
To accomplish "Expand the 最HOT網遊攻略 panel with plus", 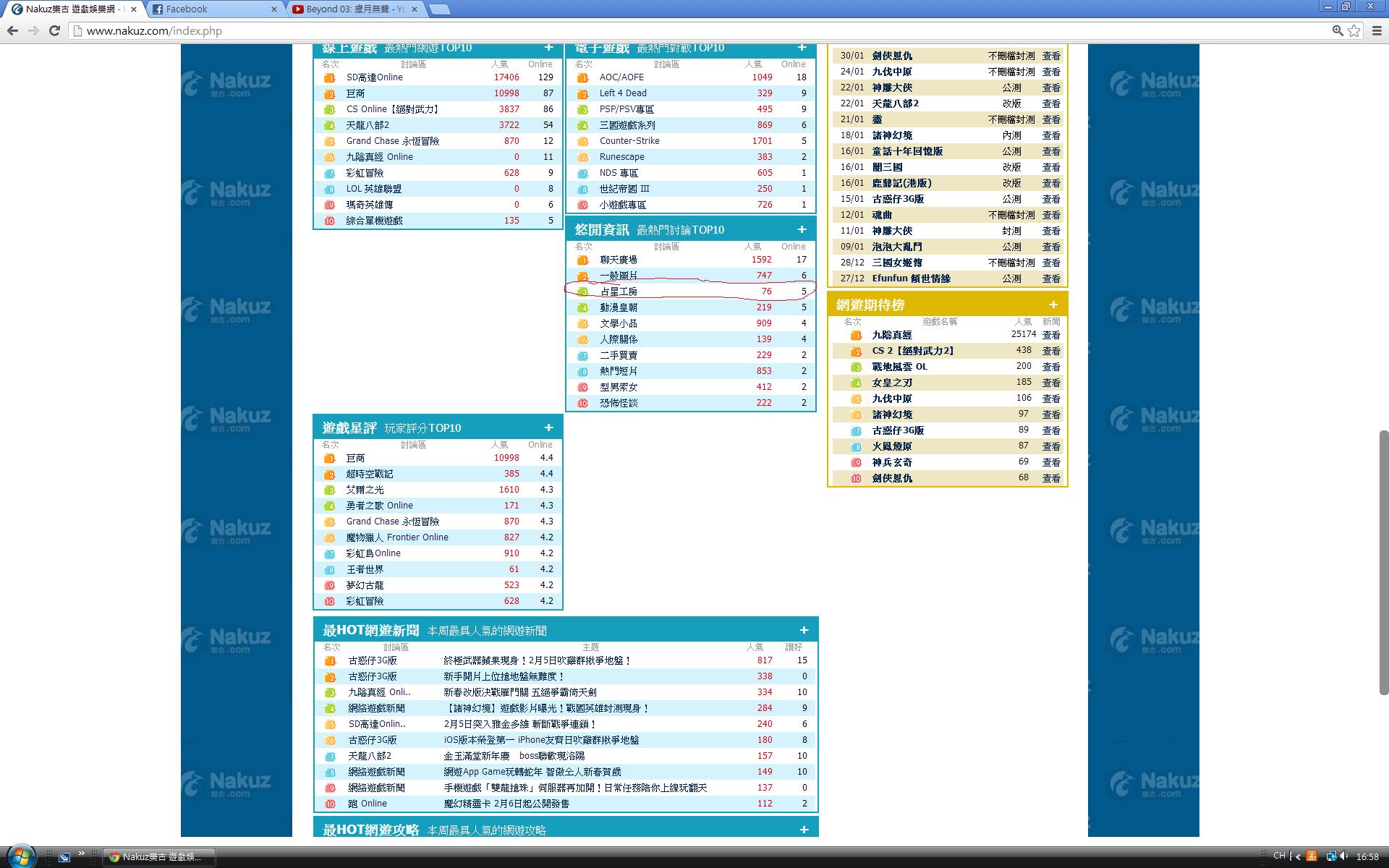I will click(x=804, y=830).
